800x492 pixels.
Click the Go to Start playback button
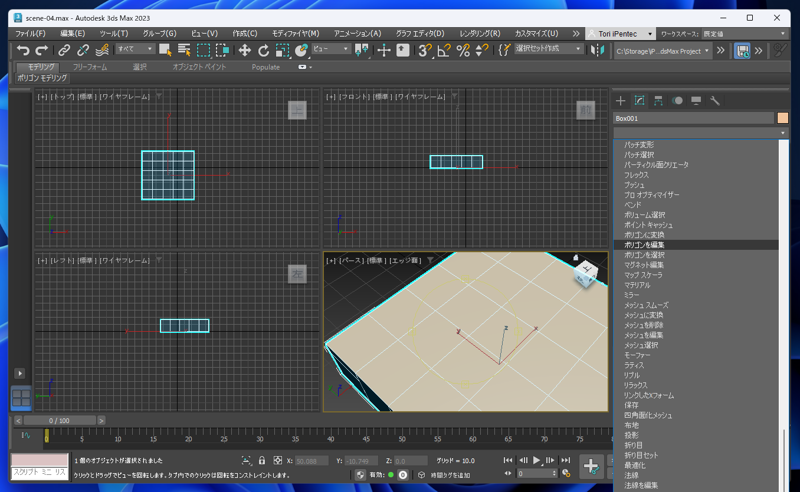coord(508,460)
